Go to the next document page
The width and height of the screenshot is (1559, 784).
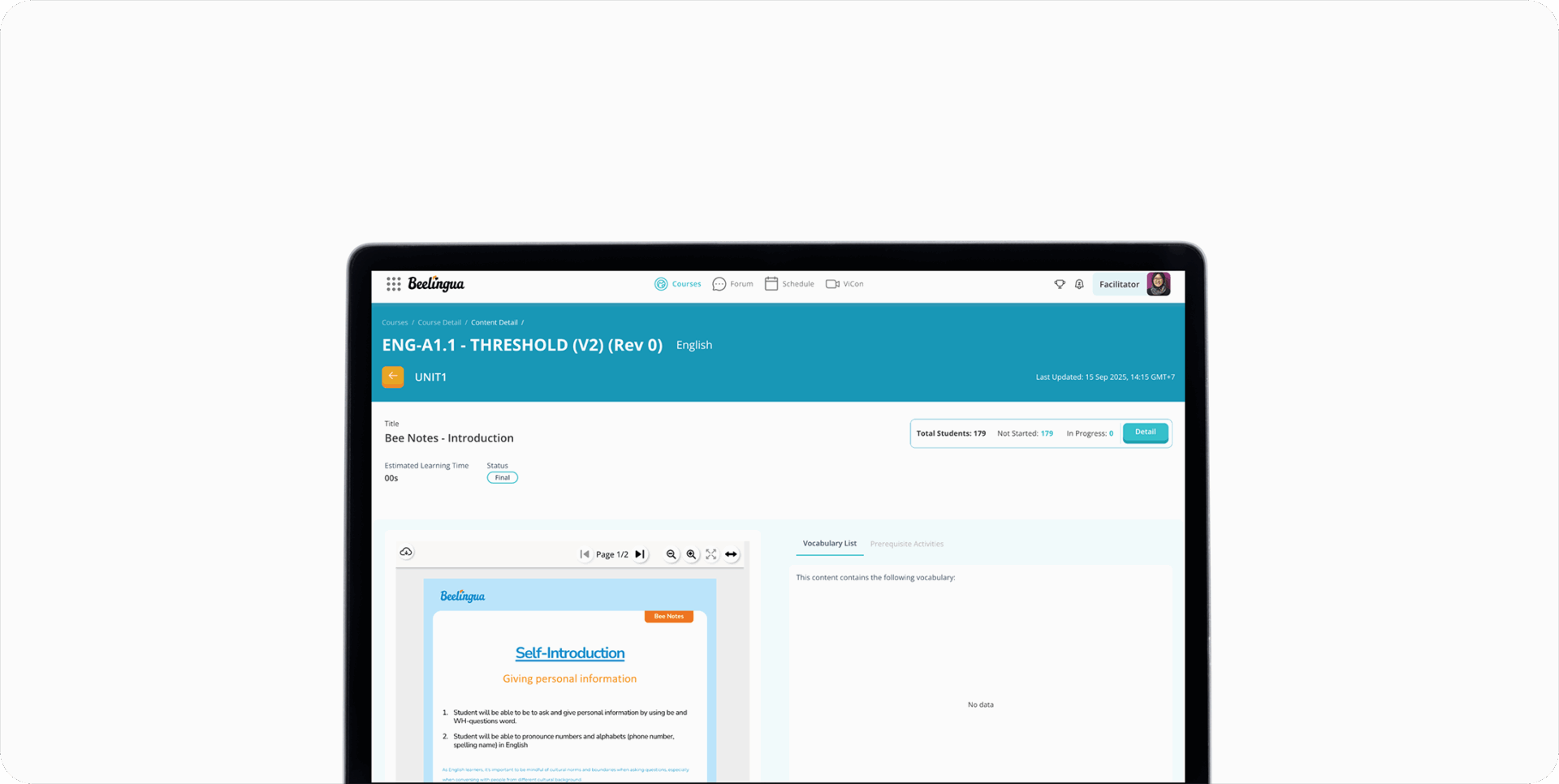pyautogui.click(x=640, y=554)
